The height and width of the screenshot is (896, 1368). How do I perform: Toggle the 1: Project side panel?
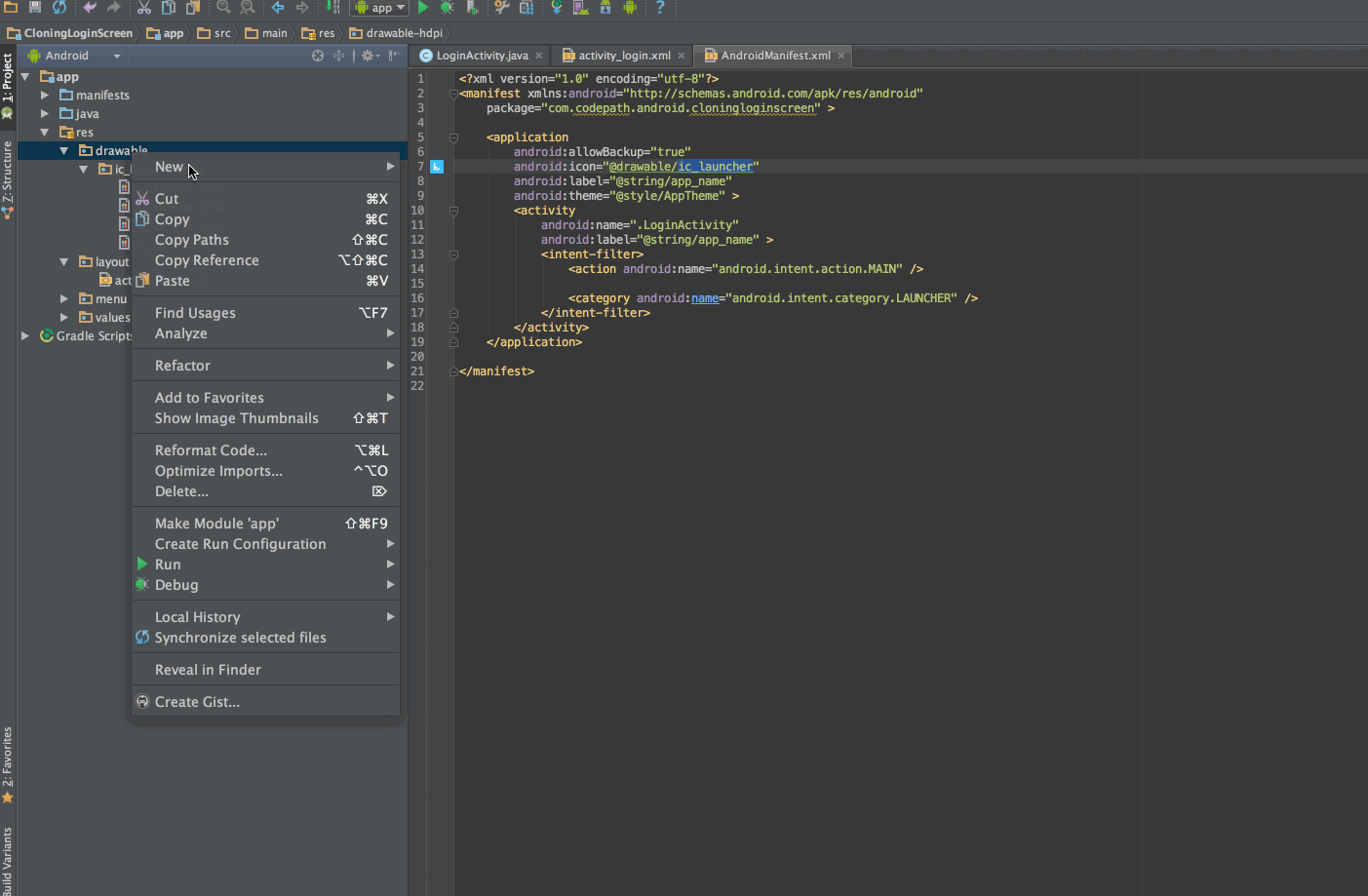[x=8, y=78]
